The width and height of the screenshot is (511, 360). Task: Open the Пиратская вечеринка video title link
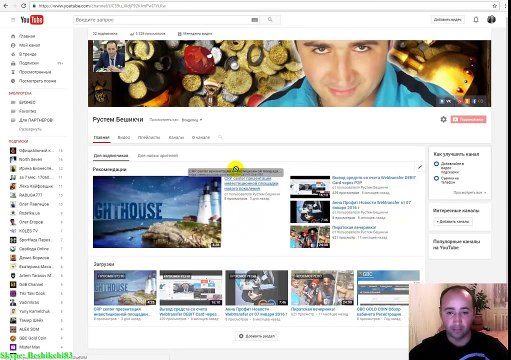click(x=354, y=227)
